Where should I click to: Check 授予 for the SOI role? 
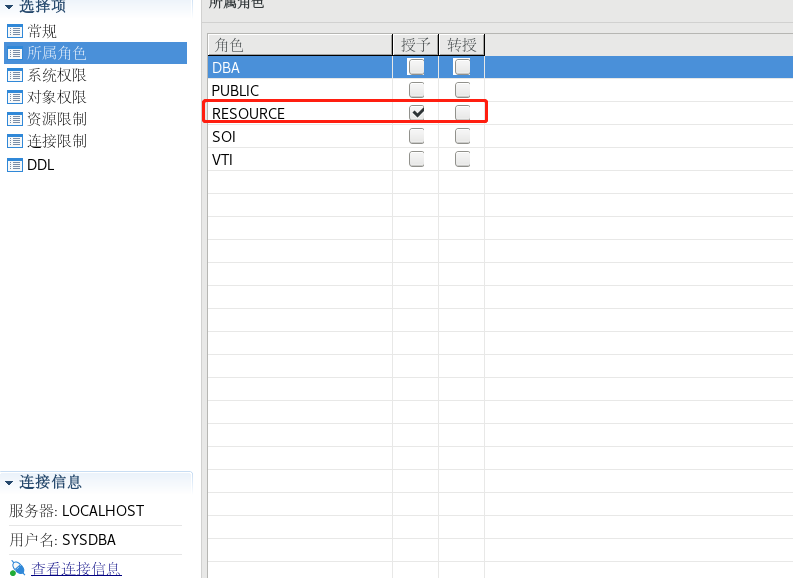click(x=417, y=136)
